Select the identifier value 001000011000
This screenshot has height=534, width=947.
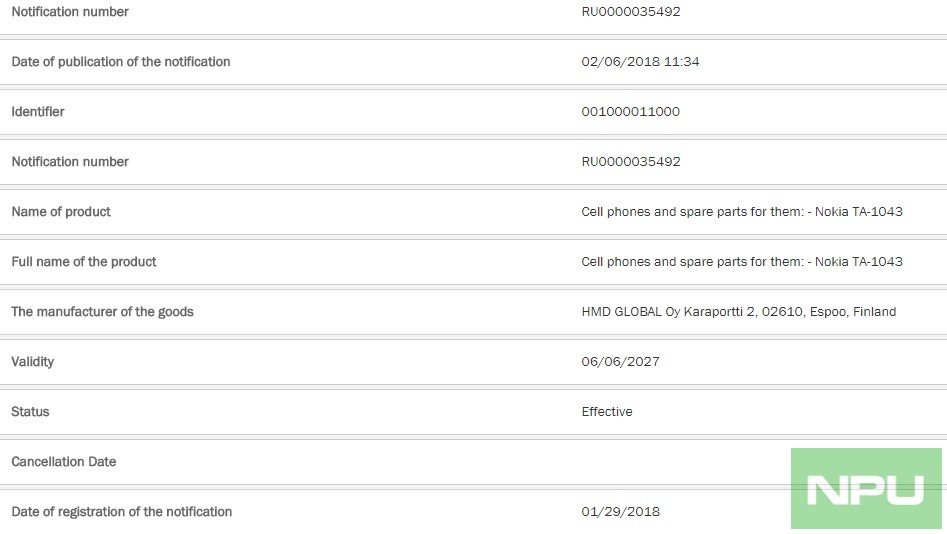coord(631,112)
